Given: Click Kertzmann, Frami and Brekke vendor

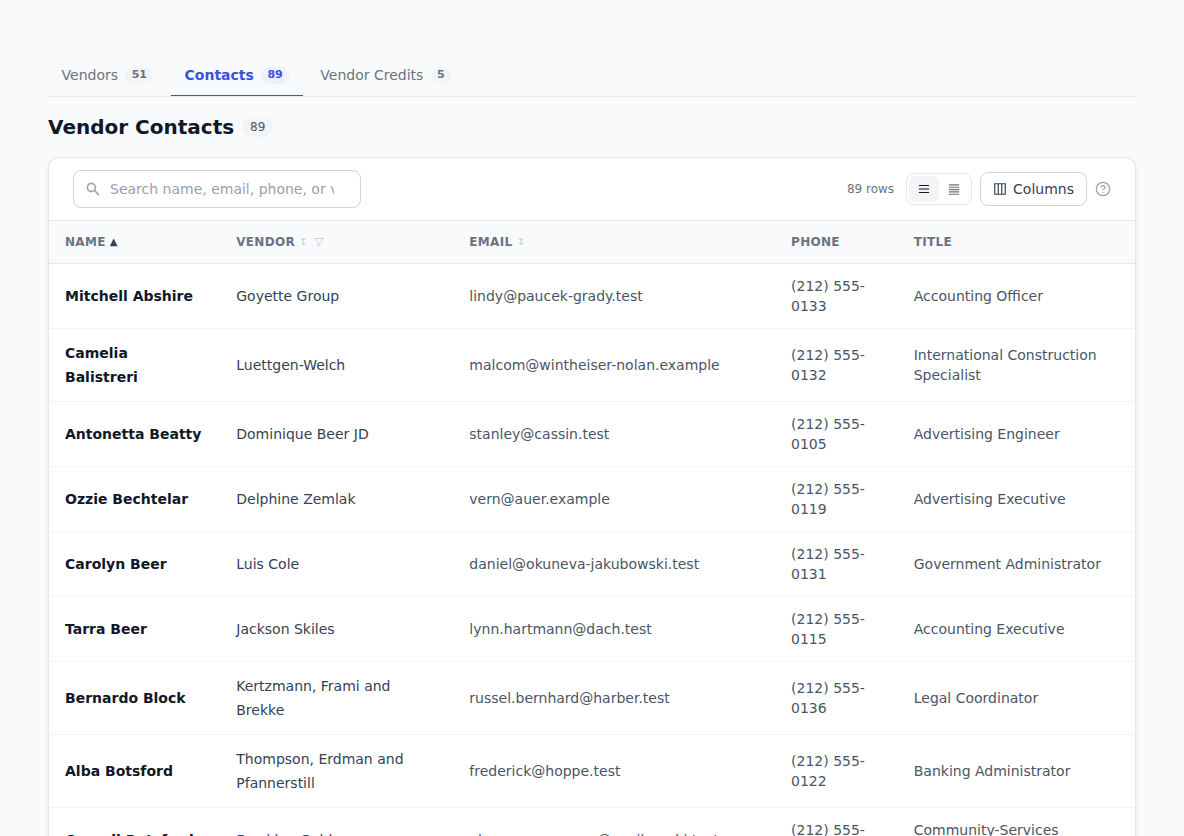Looking at the screenshot, I should click(x=313, y=699).
